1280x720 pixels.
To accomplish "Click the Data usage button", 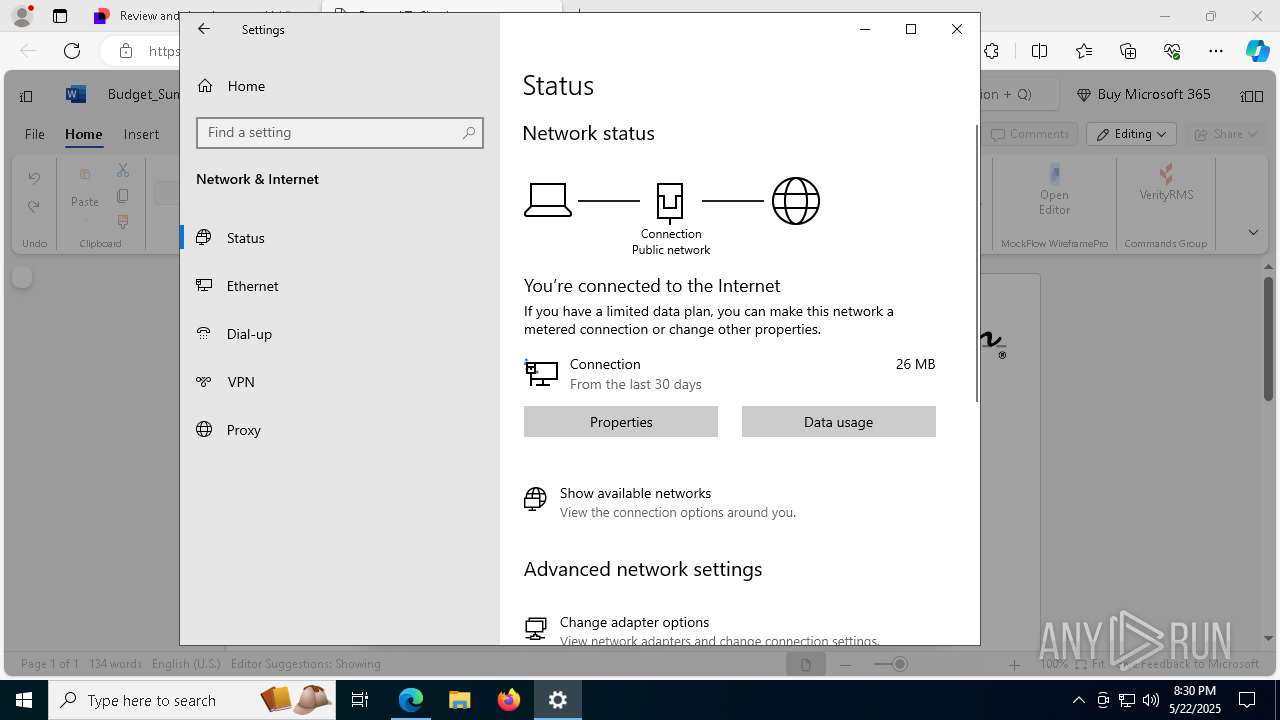I will (839, 422).
